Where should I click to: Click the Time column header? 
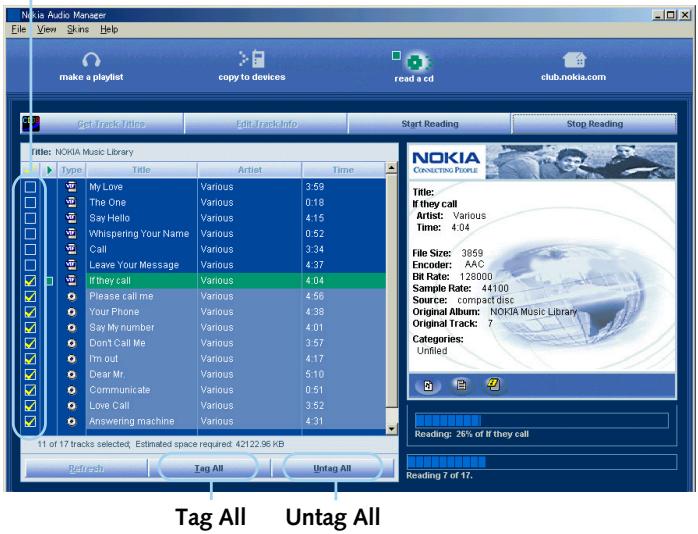coord(343,170)
